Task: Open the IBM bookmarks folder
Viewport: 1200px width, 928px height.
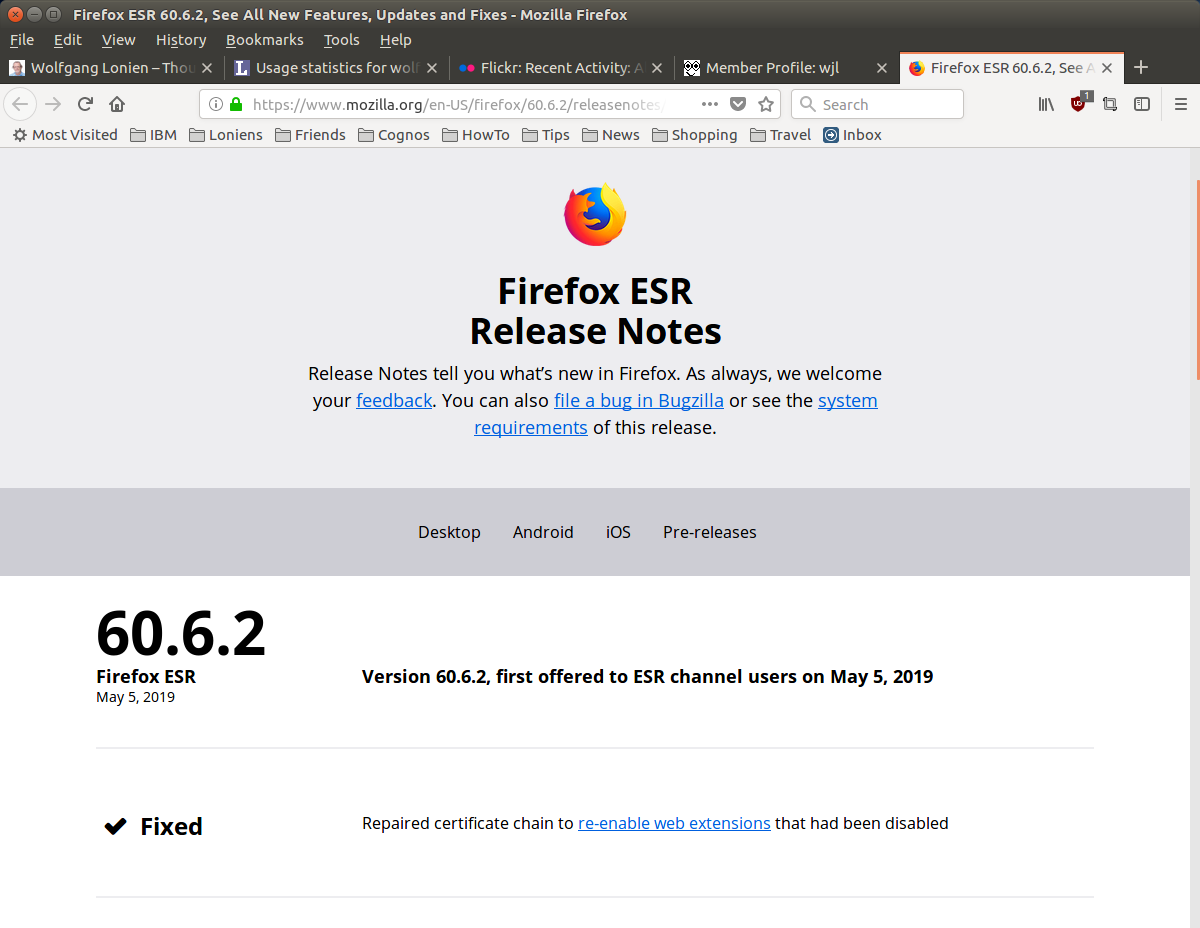Action: pyautogui.click(x=153, y=135)
